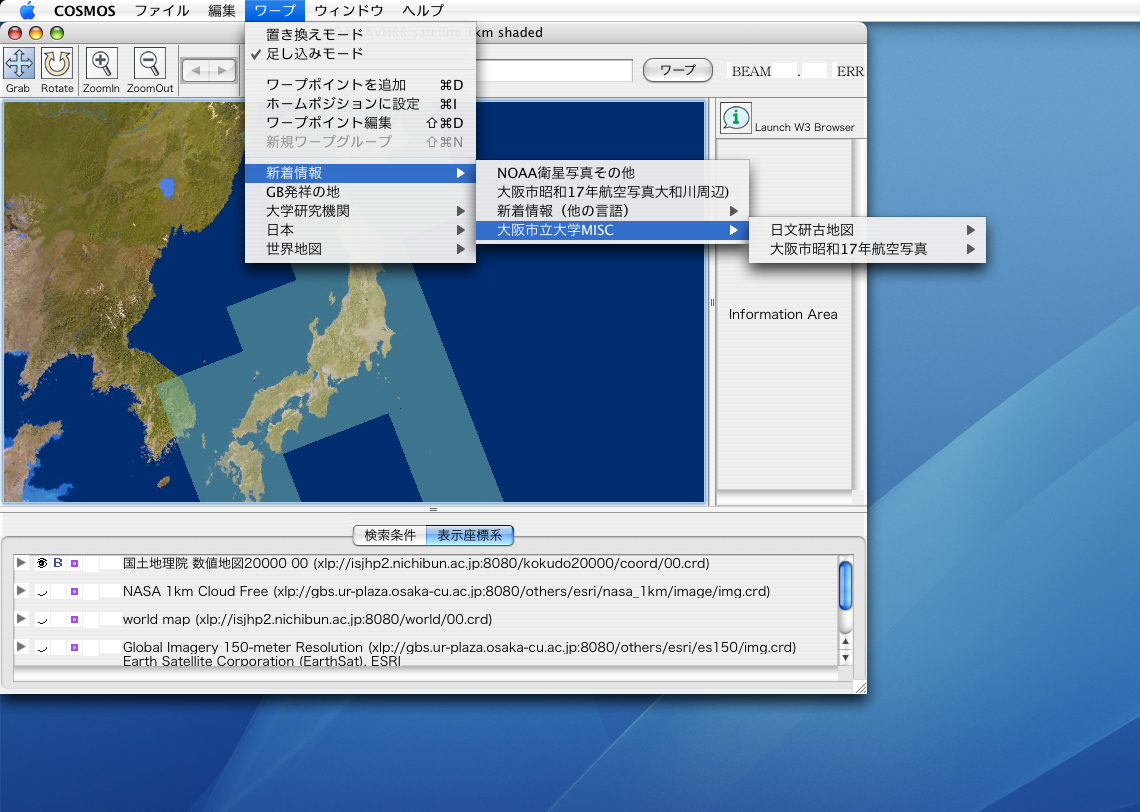
Task: Toggle visibility of Global Imagery 150-meter layer
Action: click(x=42, y=647)
